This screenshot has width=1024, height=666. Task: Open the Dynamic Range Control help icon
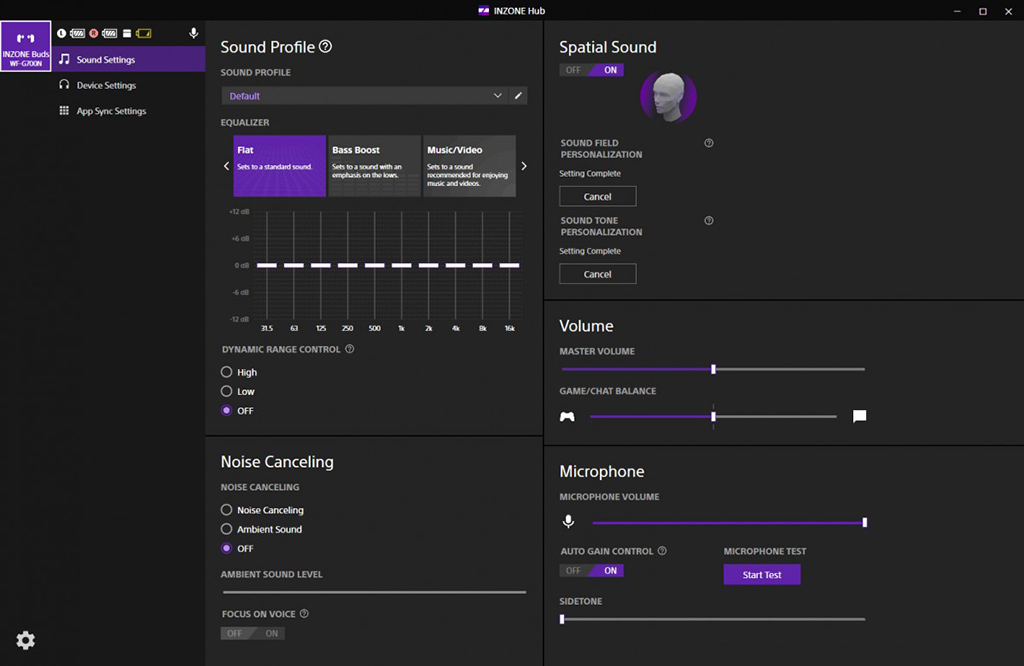[350, 349]
